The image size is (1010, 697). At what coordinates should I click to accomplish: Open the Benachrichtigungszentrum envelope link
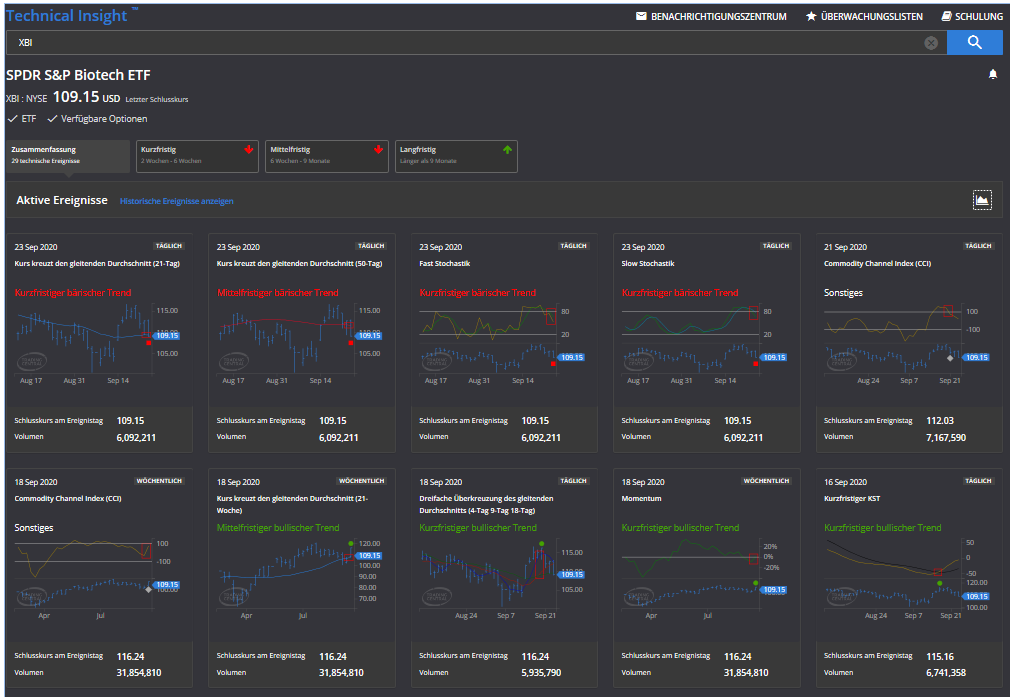point(711,16)
